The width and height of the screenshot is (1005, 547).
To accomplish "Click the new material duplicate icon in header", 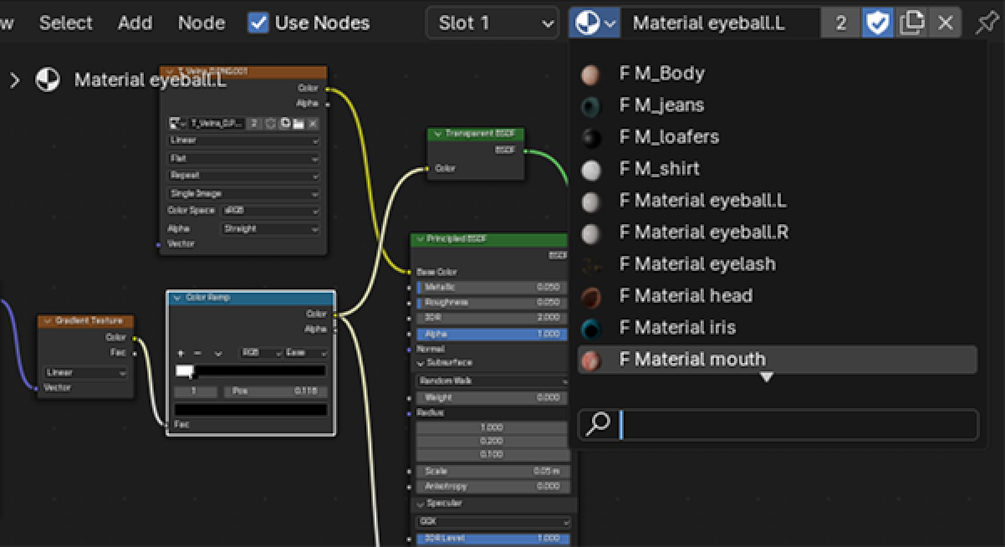I will [911, 24].
